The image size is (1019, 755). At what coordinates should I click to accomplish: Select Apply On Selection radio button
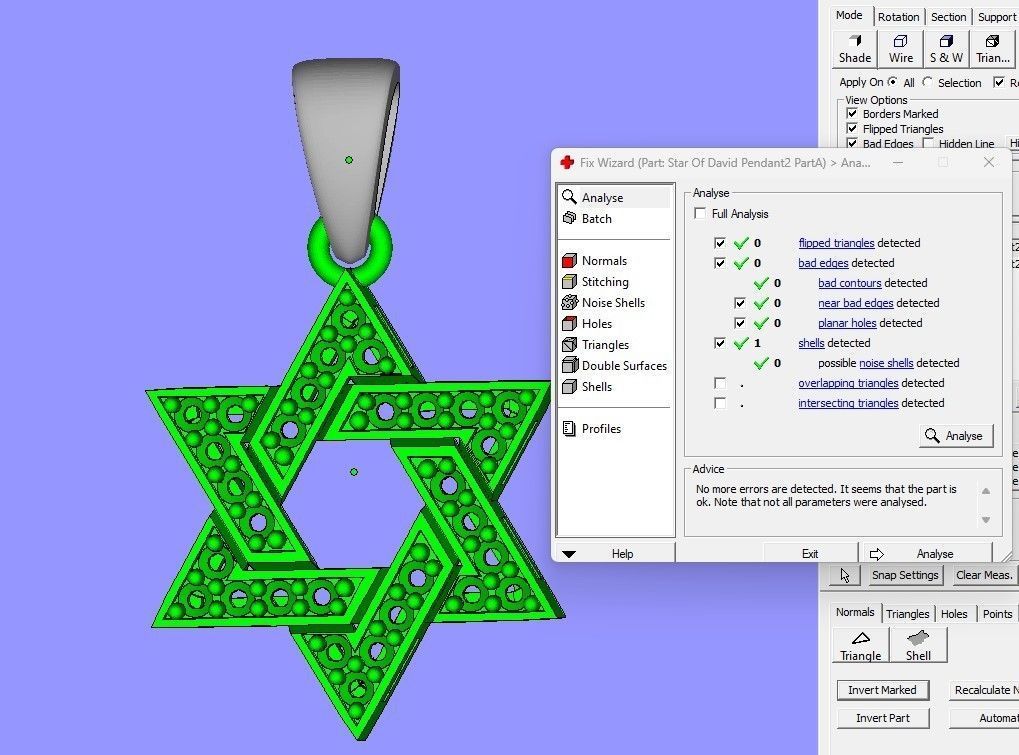coord(927,82)
